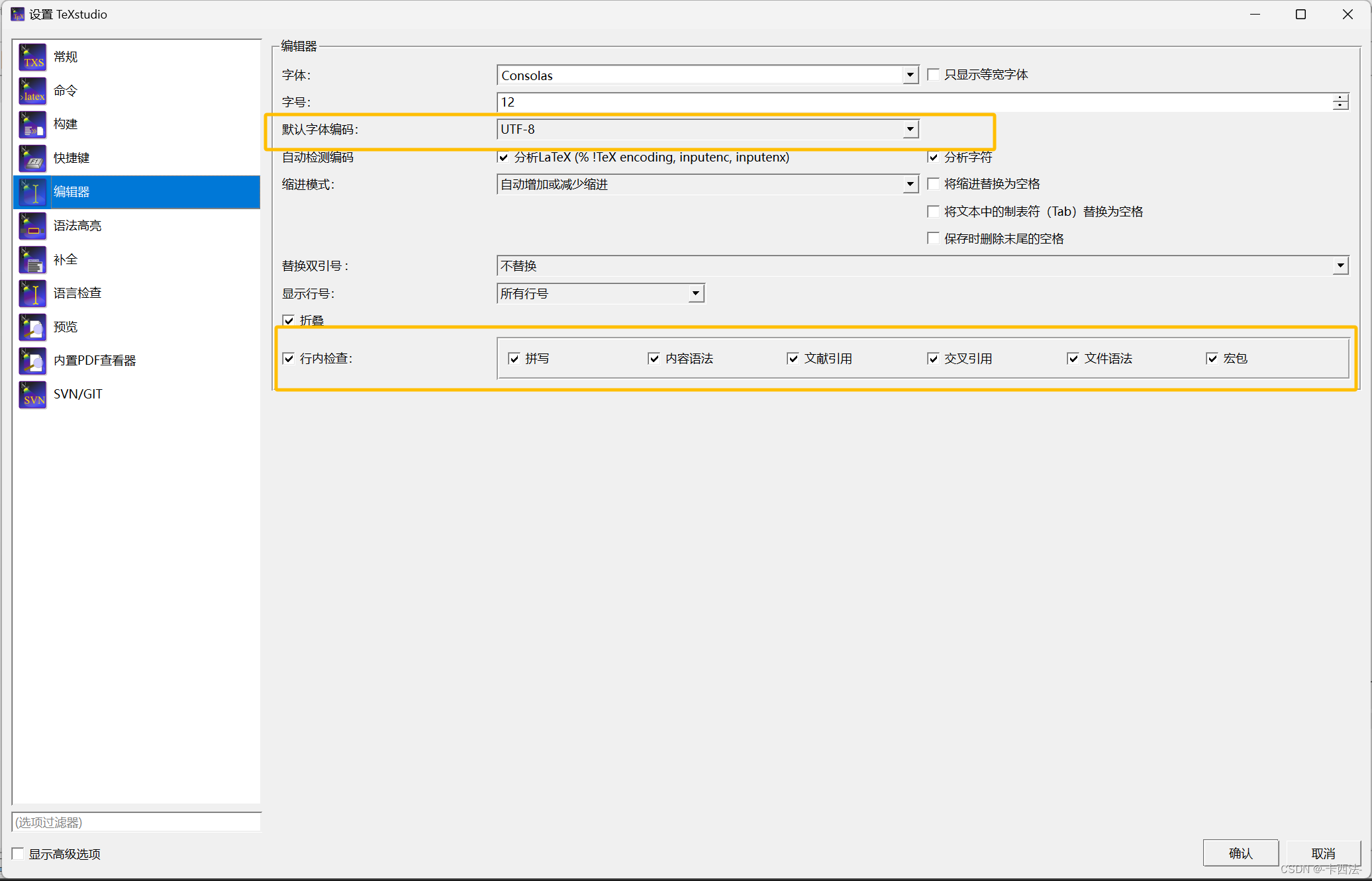The width and height of the screenshot is (1372, 881).
Task: Click the TeXstudio title bar app icon
Action: (18, 15)
